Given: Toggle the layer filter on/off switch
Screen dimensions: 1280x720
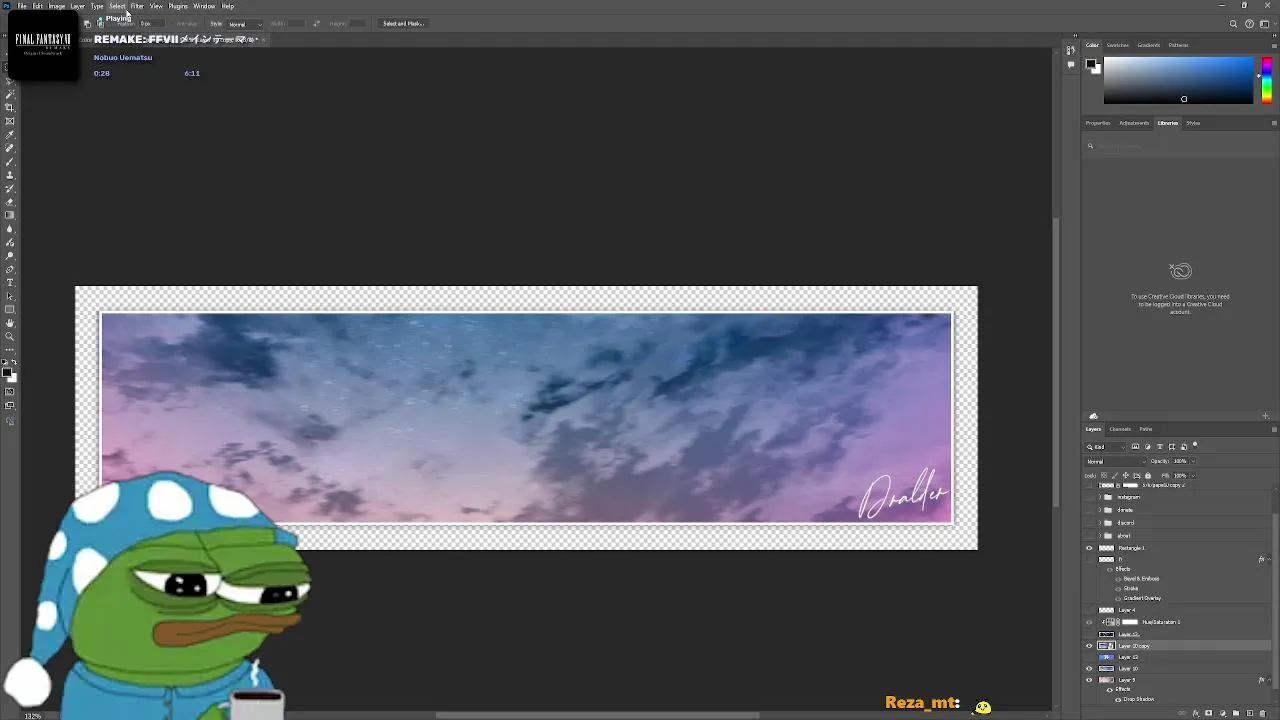Looking at the screenshot, I should tap(1195, 444).
